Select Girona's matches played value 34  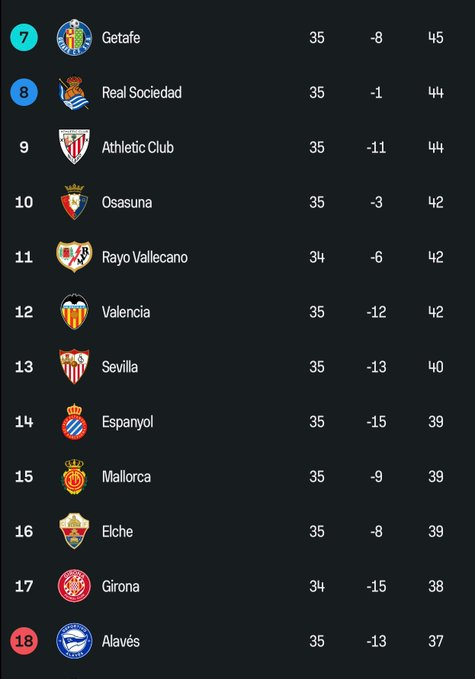point(317,586)
